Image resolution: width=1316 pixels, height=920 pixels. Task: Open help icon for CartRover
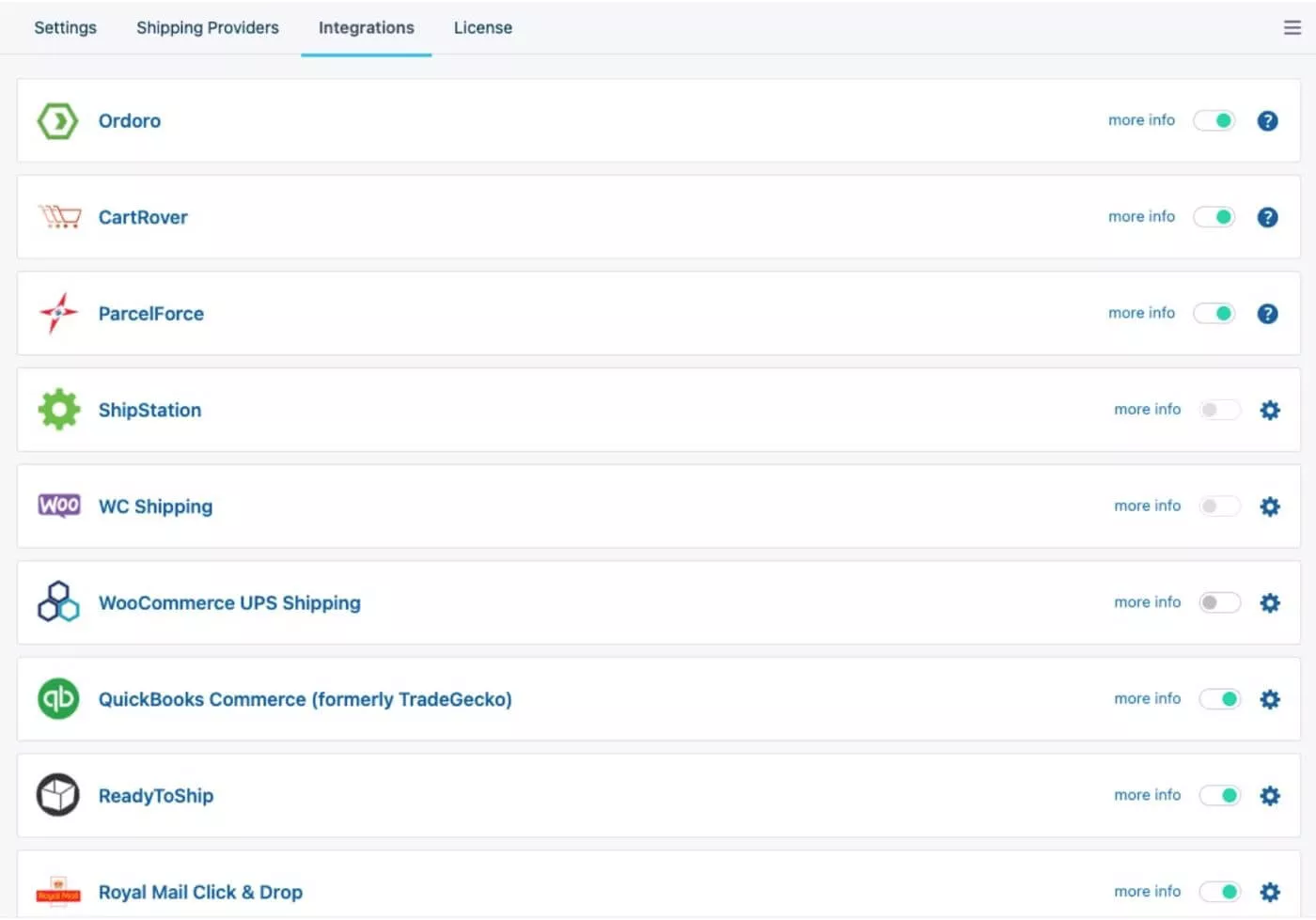(1267, 217)
